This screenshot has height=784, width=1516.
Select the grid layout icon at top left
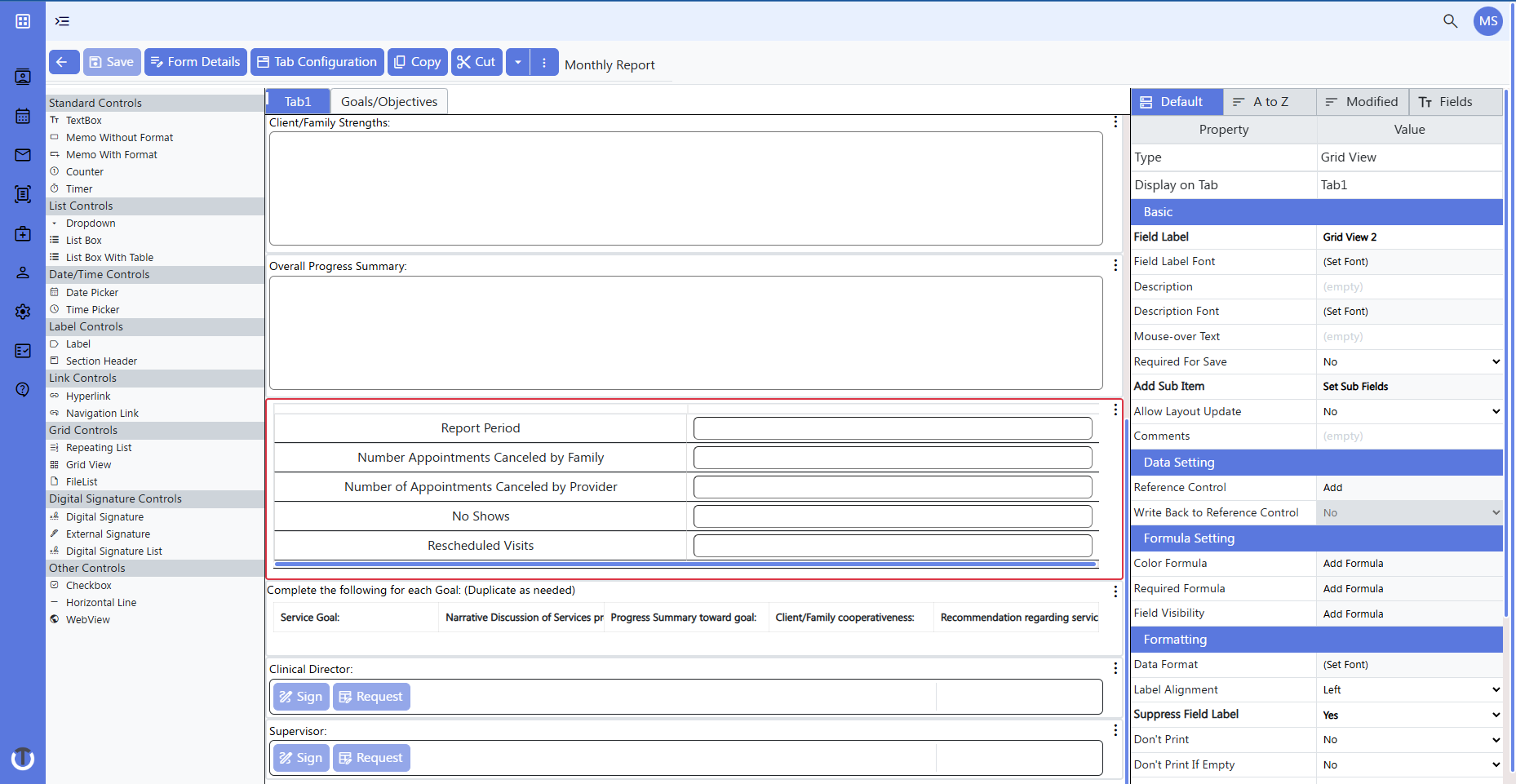22,21
